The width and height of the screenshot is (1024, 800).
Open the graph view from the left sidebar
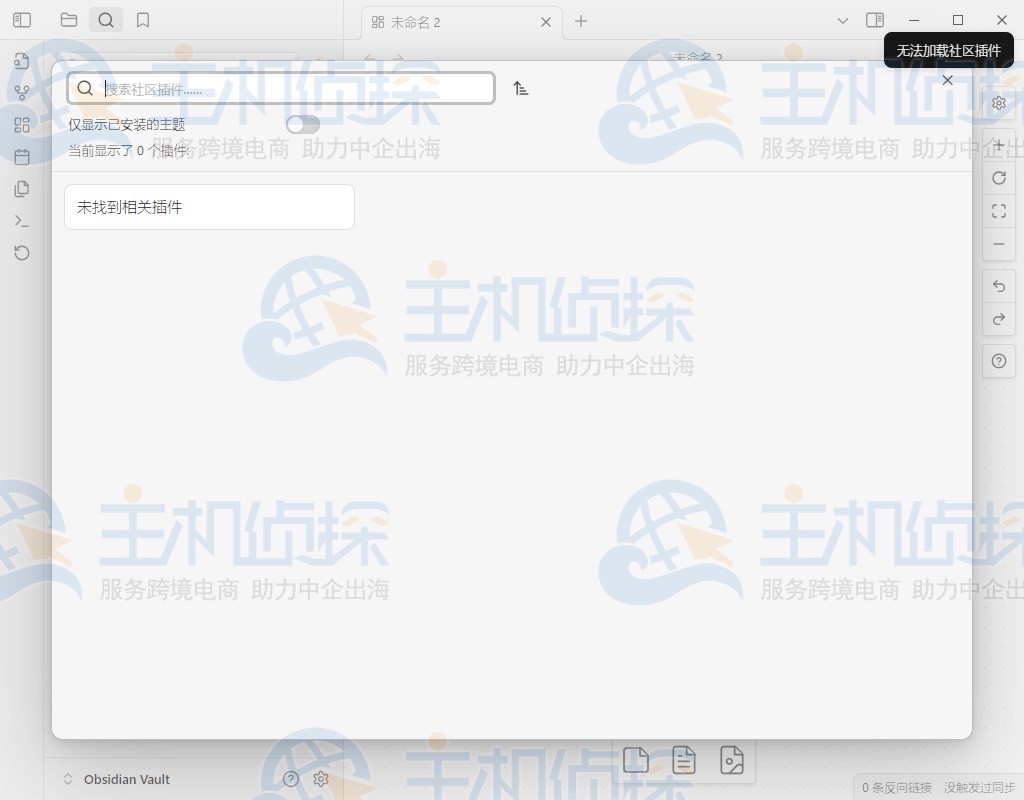[x=21, y=92]
